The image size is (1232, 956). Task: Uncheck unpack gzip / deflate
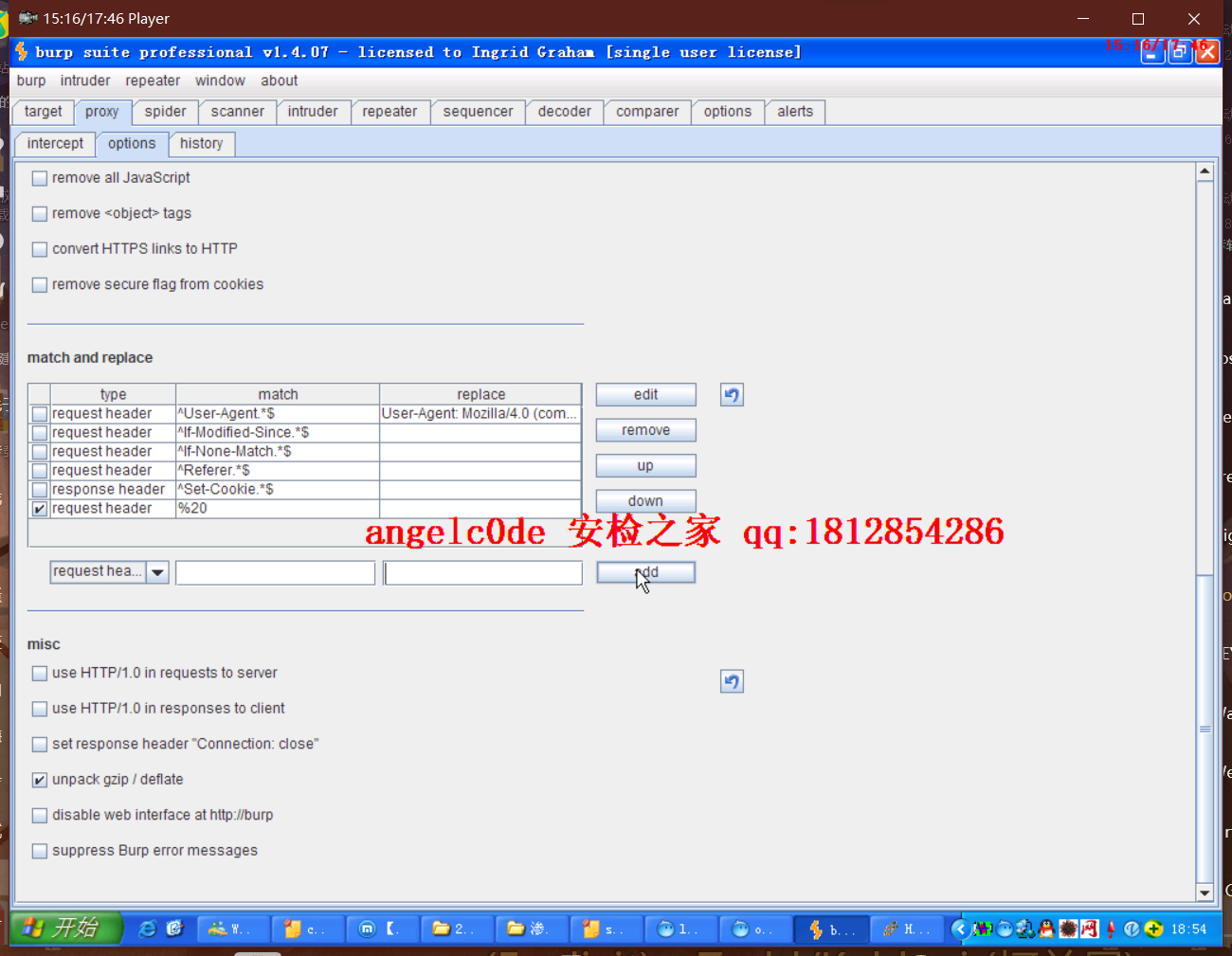(40, 780)
